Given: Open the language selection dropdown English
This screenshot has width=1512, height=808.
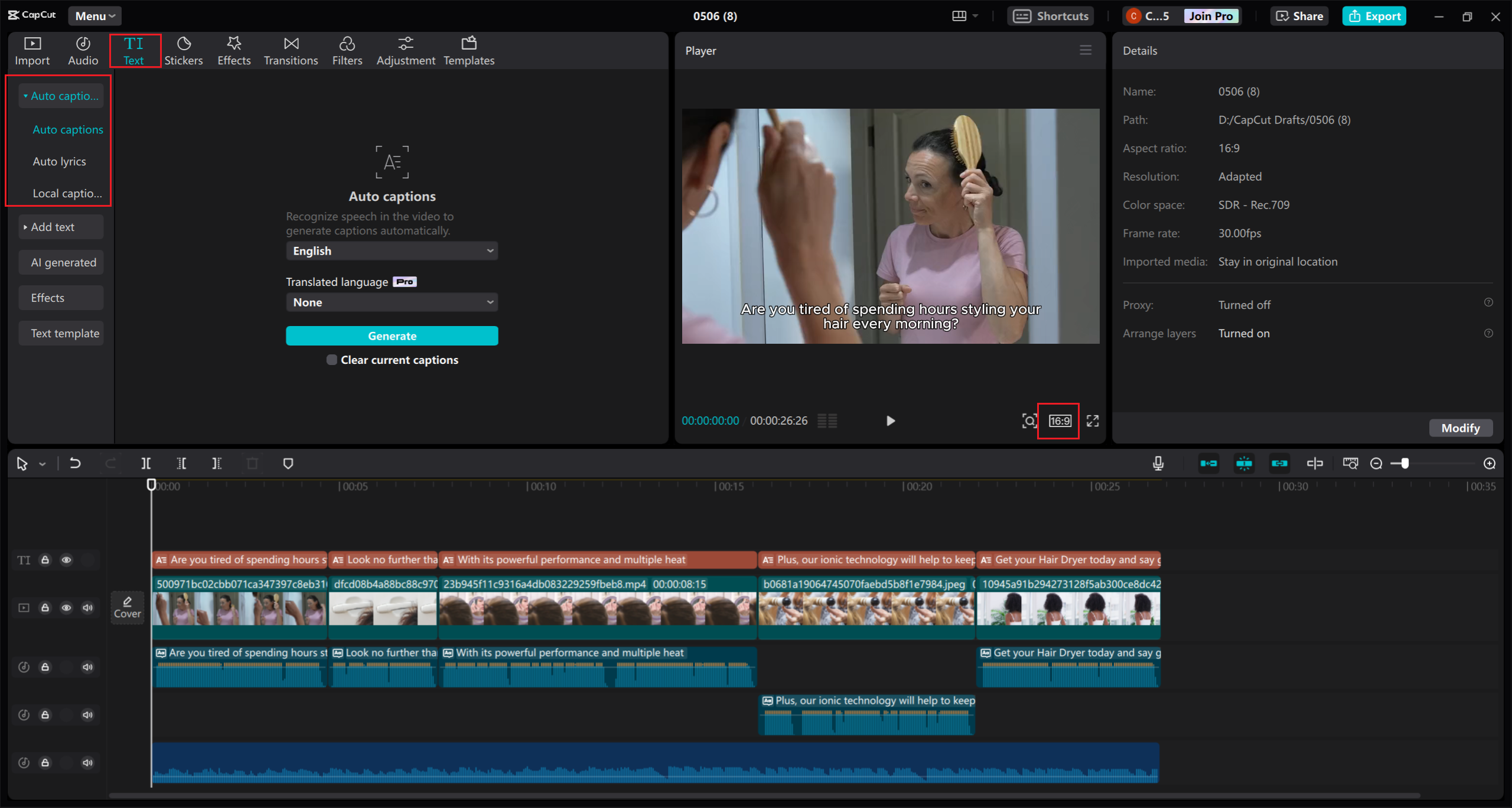Looking at the screenshot, I should [x=391, y=251].
